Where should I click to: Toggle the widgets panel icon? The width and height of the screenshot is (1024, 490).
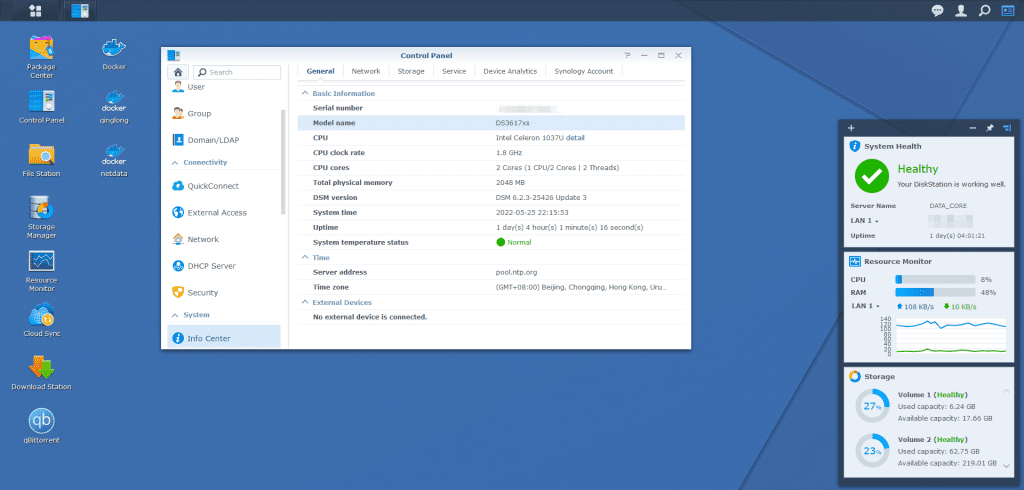[1008, 10]
